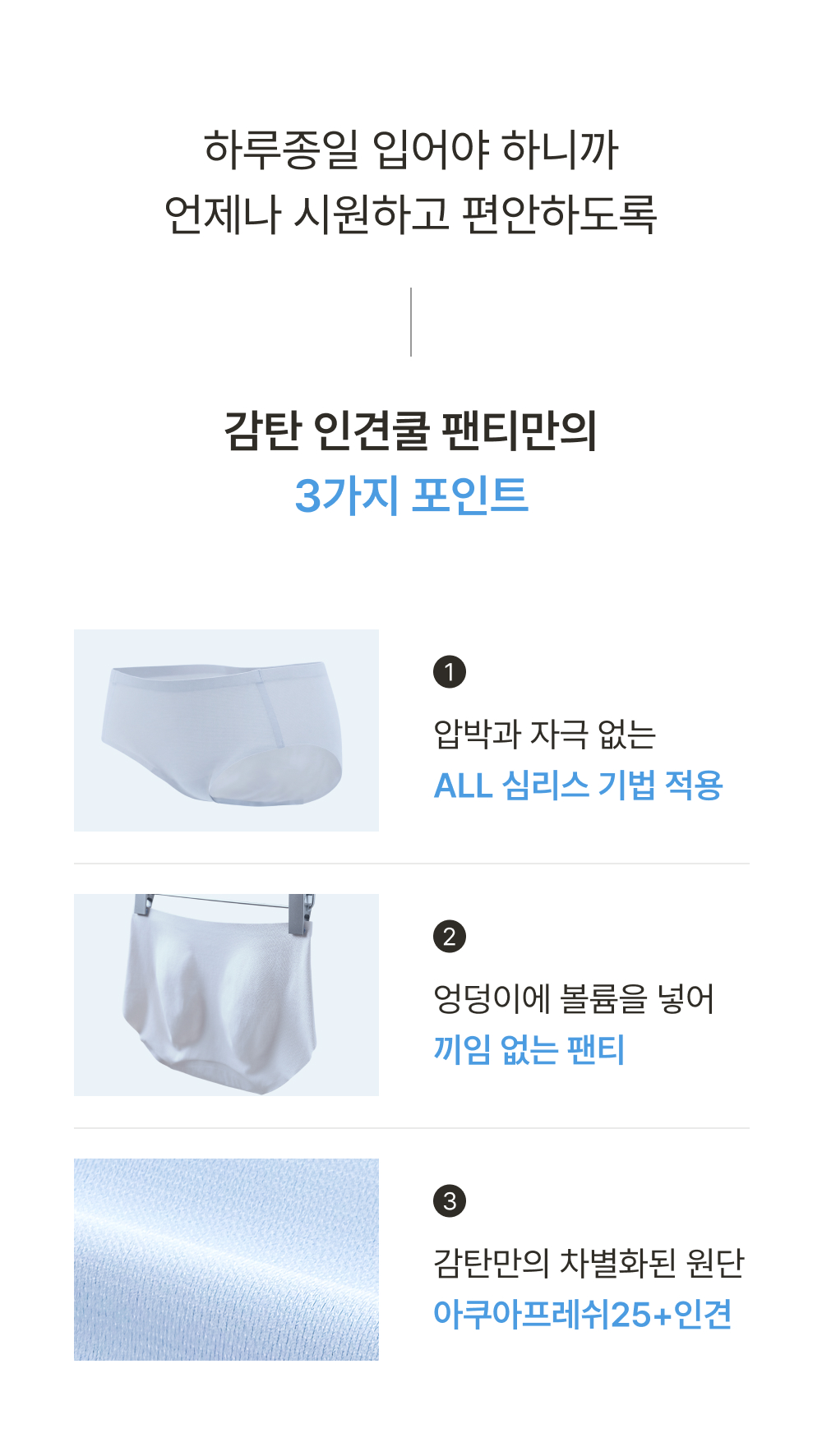Click the '3가지 포인트' blue heading
Viewport: 822px width, 1456px height.
[411, 495]
